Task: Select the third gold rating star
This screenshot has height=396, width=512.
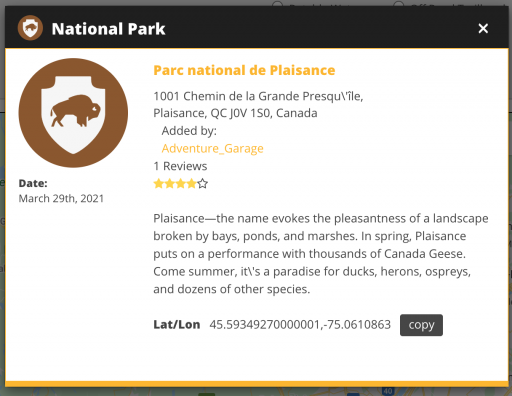Action: tap(181, 184)
